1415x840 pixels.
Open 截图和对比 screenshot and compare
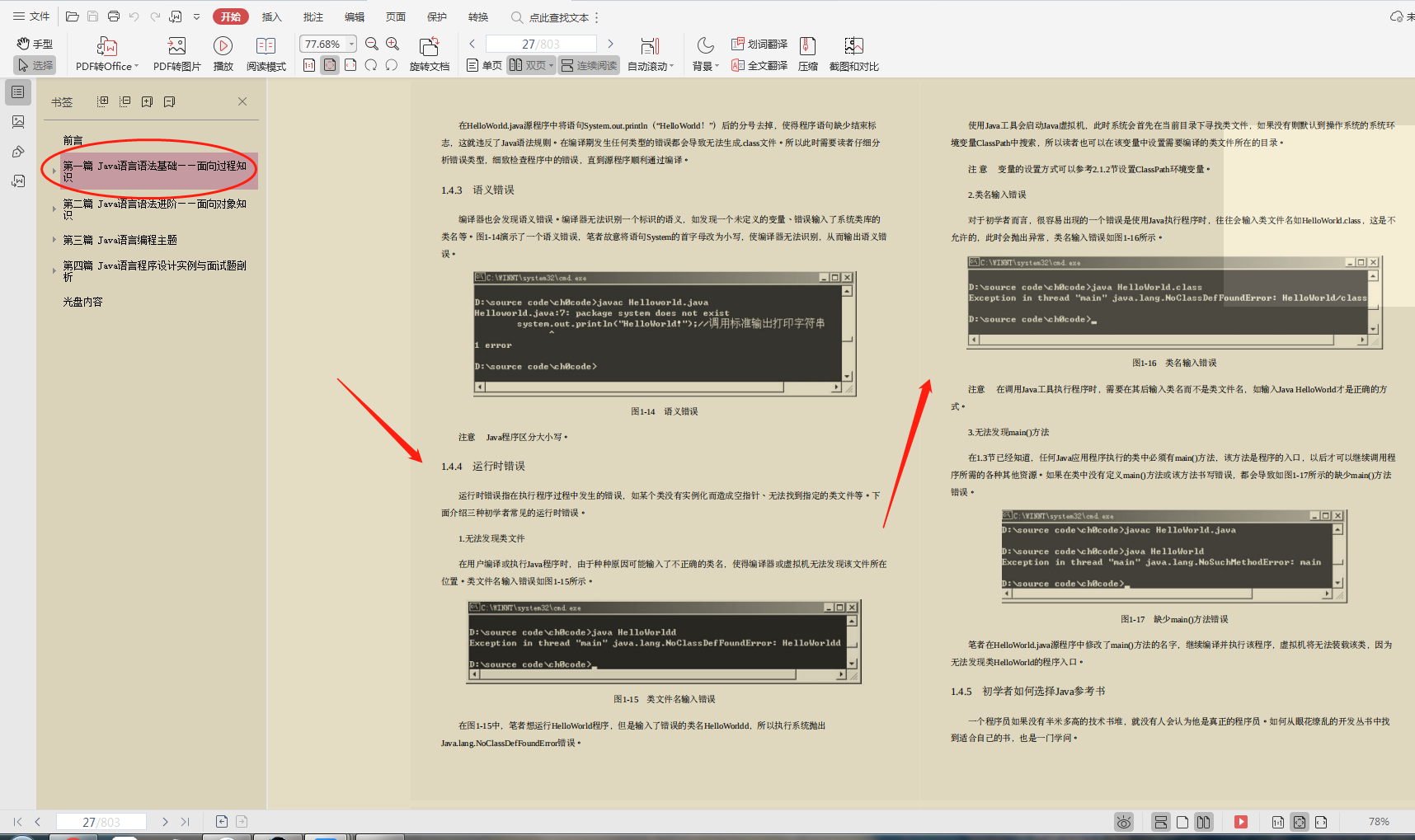(854, 54)
